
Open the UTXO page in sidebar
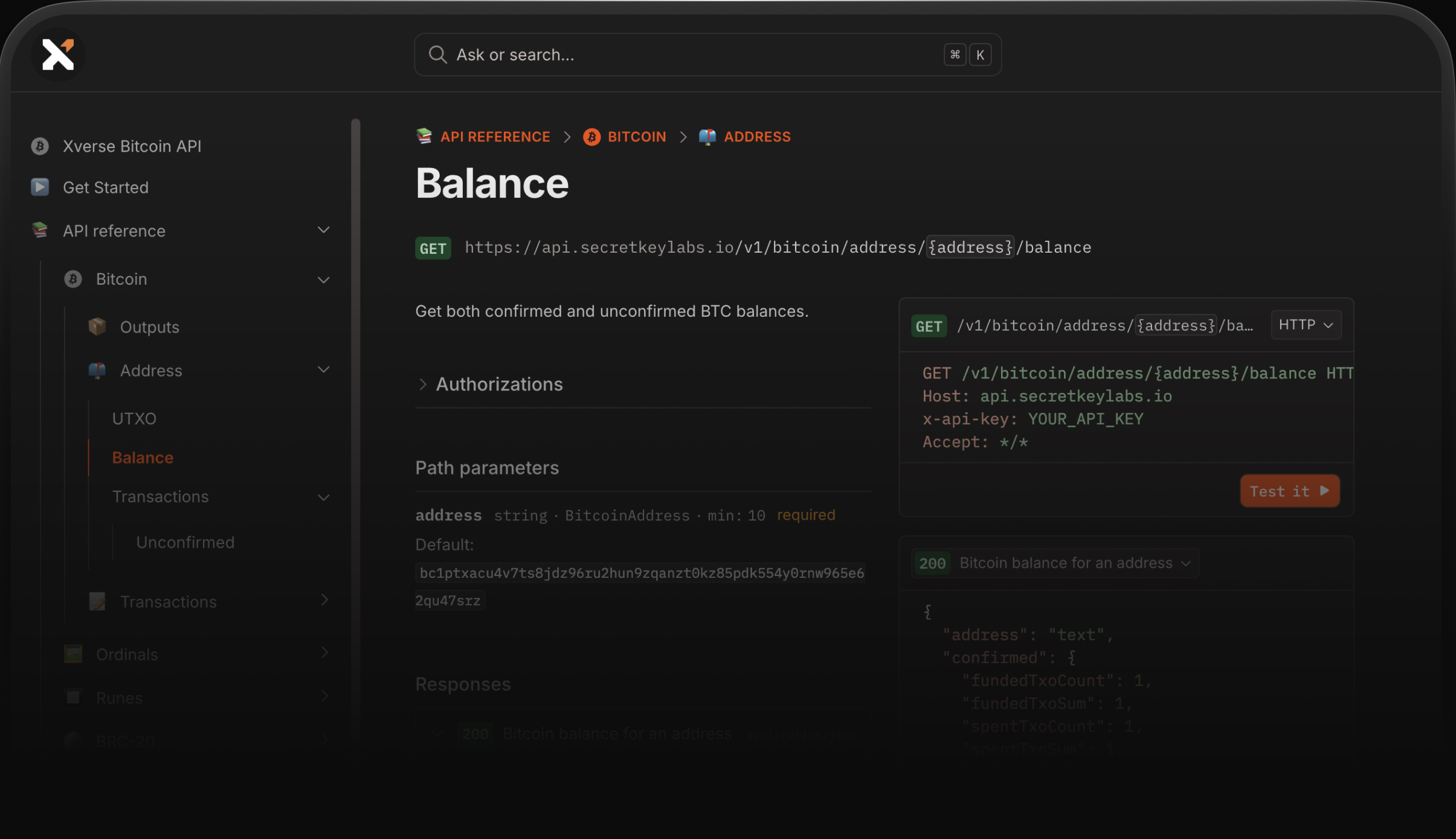pos(134,419)
